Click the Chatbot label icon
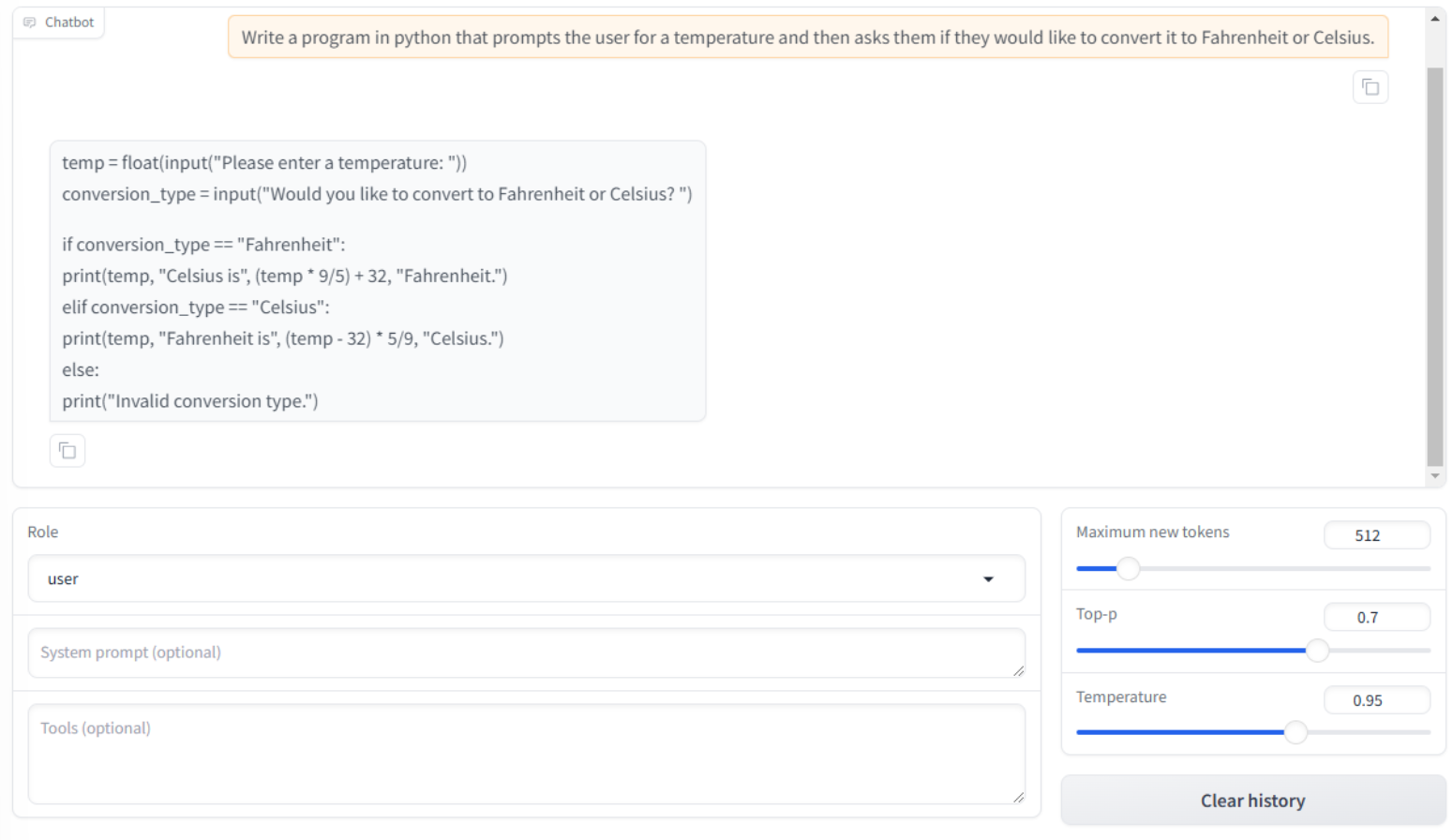Image resolution: width=1453 pixels, height=840 pixels. point(30,22)
